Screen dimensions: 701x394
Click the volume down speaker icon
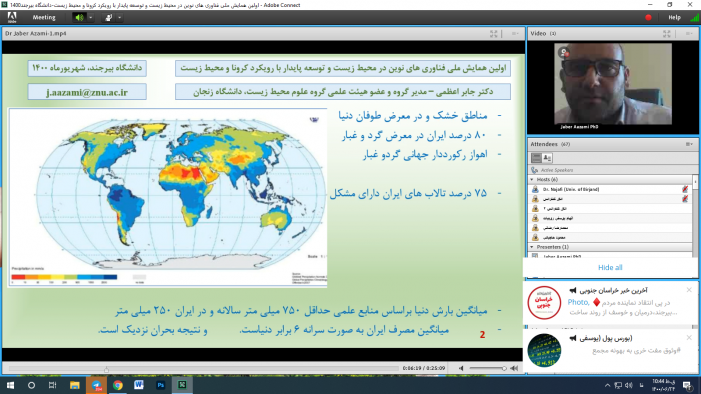pyautogui.click(x=461, y=368)
